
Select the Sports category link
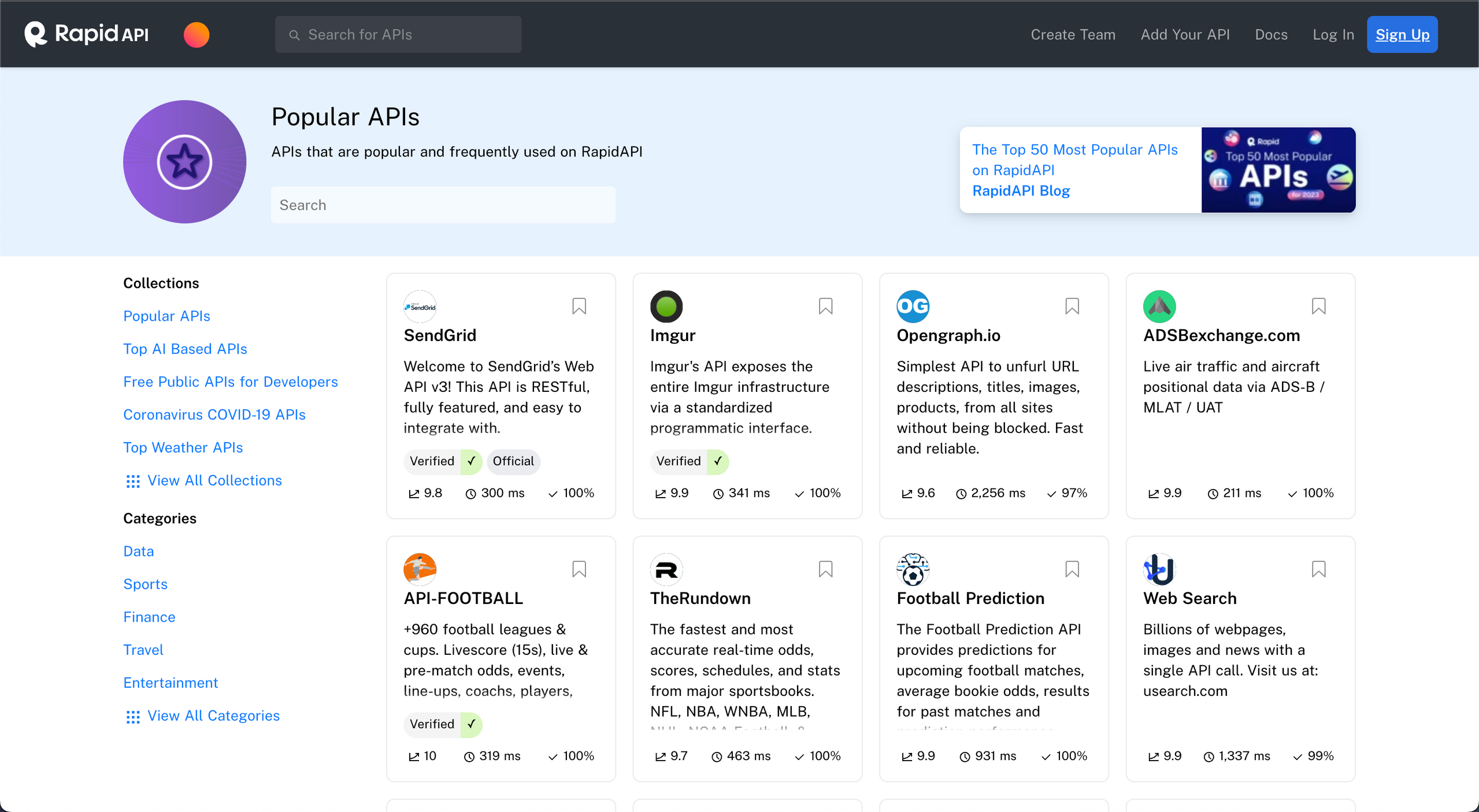145,584
